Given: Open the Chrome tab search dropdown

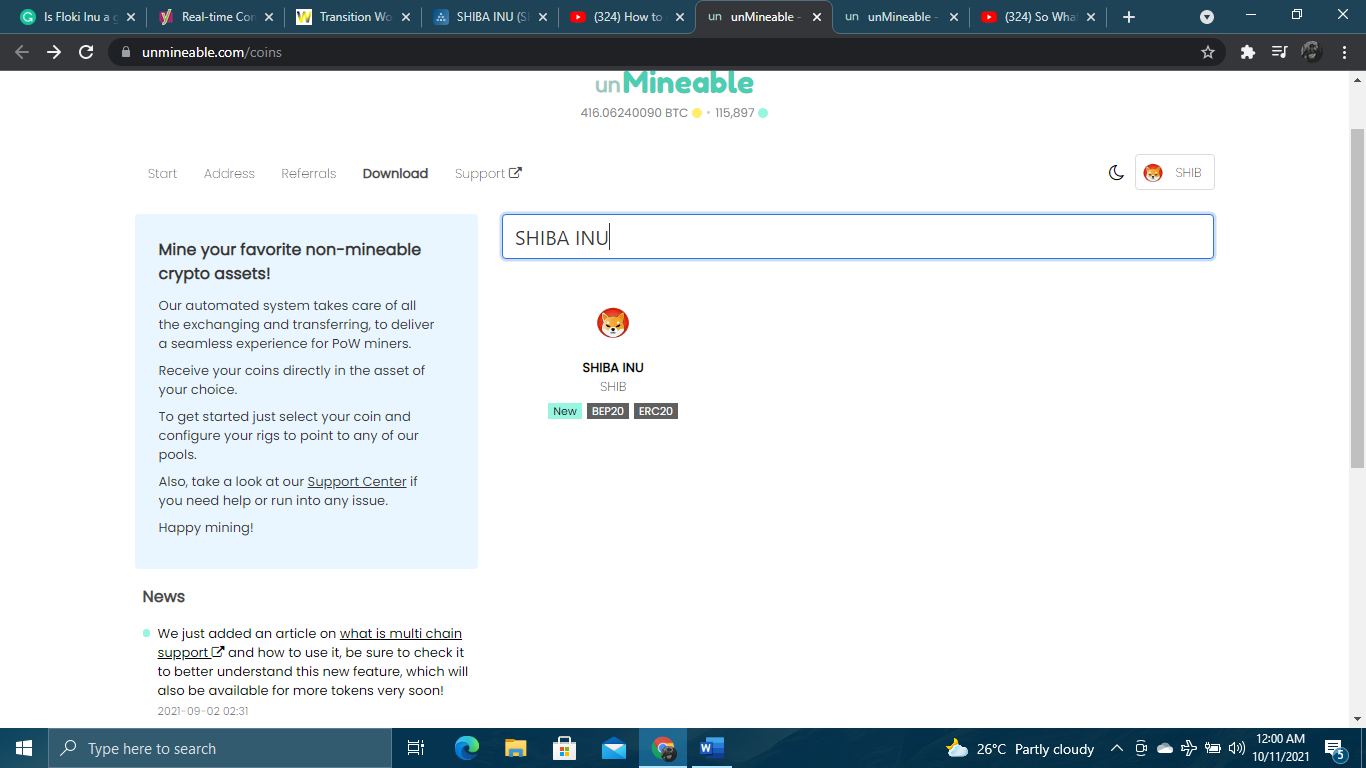Looking at the screenshot, I should [x=1207, y=17].
